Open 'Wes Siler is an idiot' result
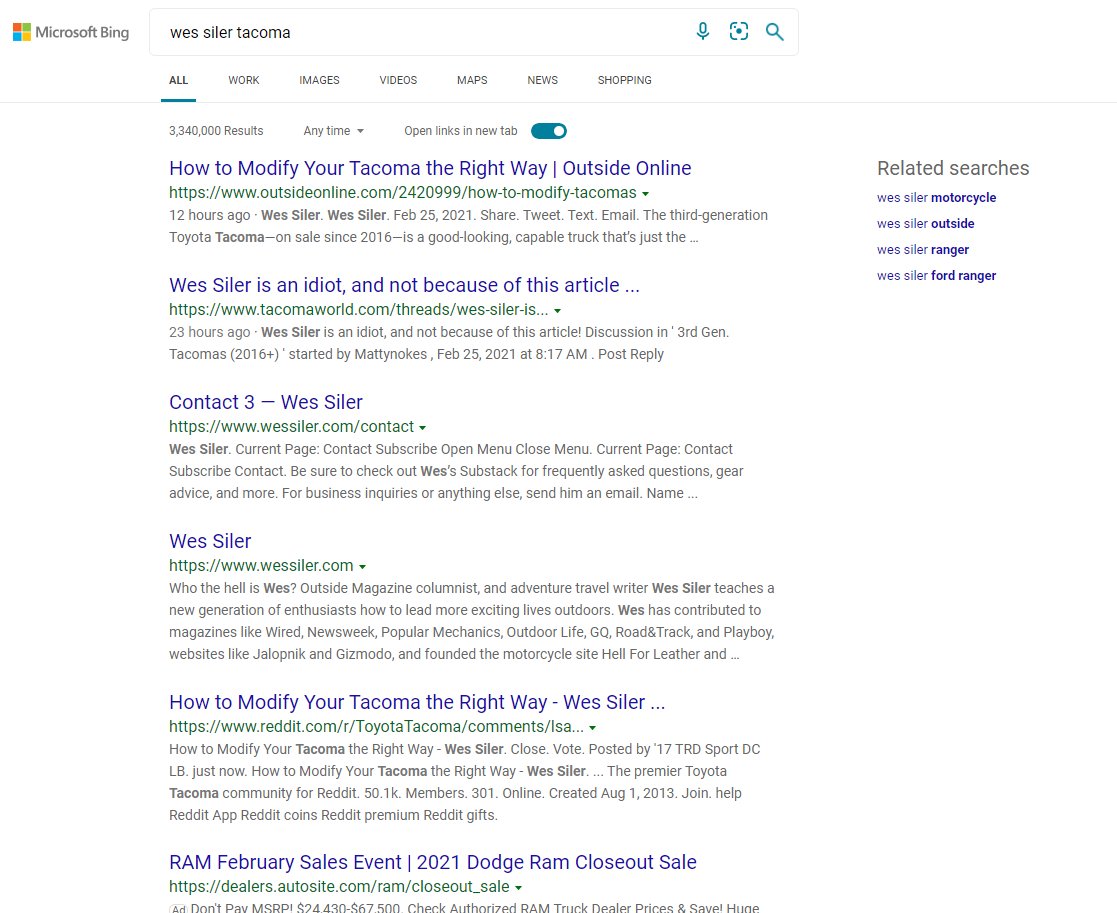Screen dimensions: 1117x913 coord(405,285)
